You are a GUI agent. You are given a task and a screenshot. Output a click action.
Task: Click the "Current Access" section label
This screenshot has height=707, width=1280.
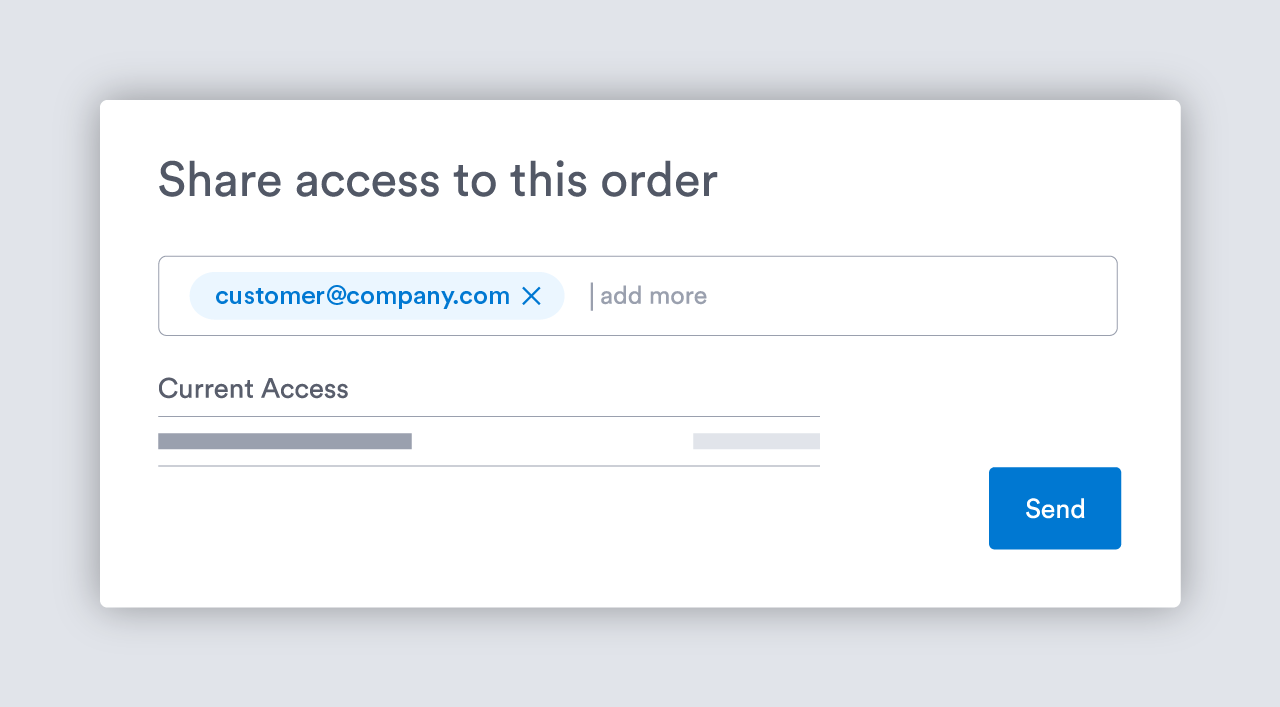point(253,389)
